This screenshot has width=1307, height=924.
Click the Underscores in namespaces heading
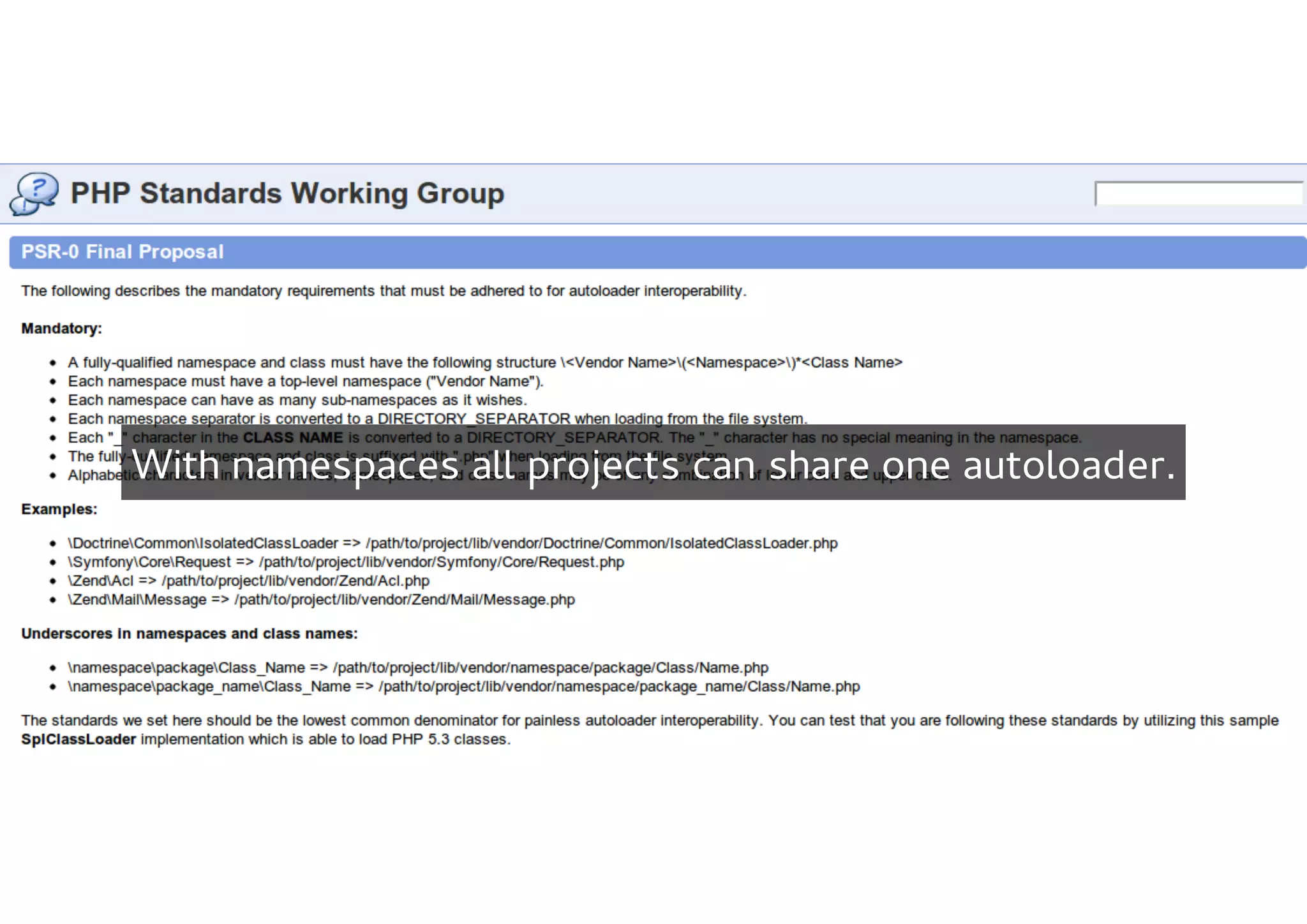[190, 634]
